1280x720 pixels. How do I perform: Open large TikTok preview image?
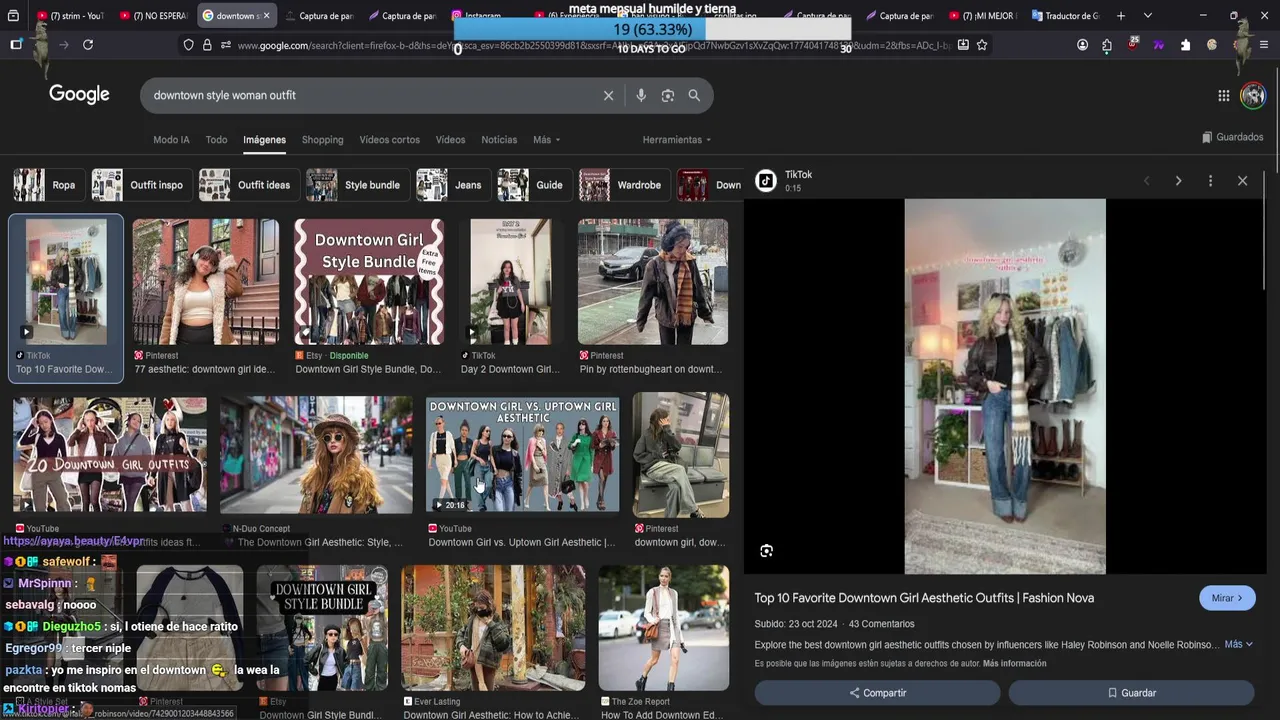tap(1005, 386)
